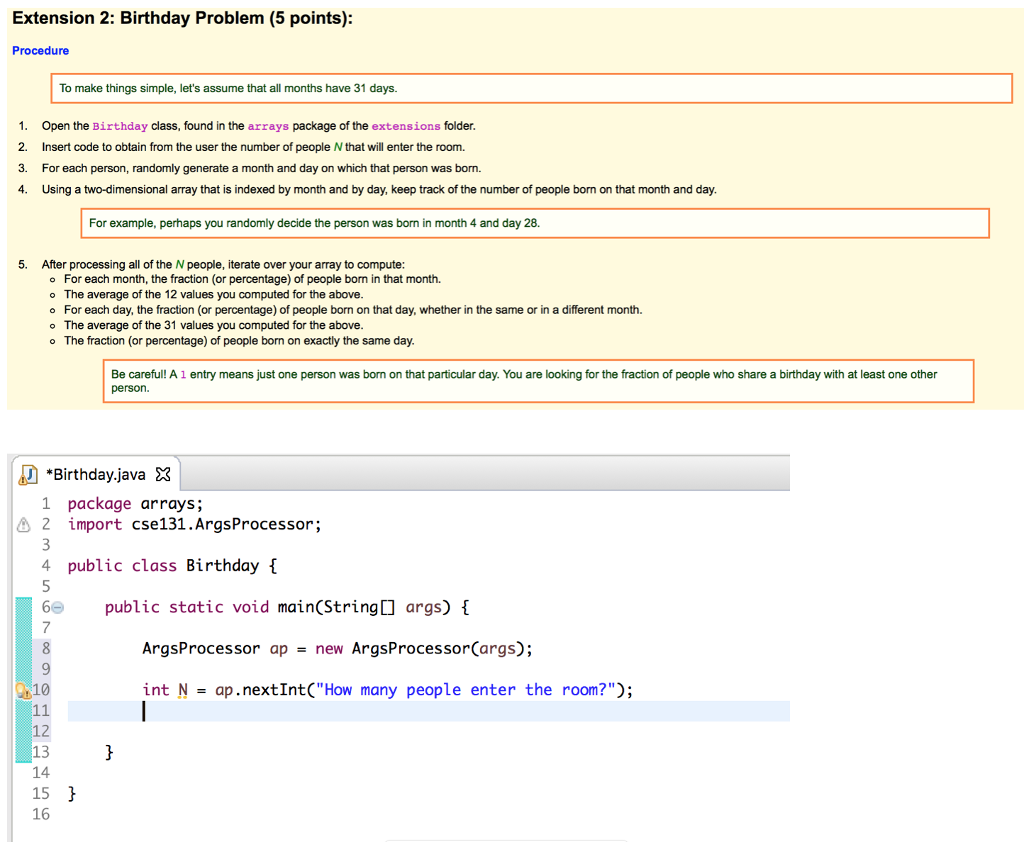Click the warning triangle beside line 2
This screenshot has height=842, width=1024.
22,523
